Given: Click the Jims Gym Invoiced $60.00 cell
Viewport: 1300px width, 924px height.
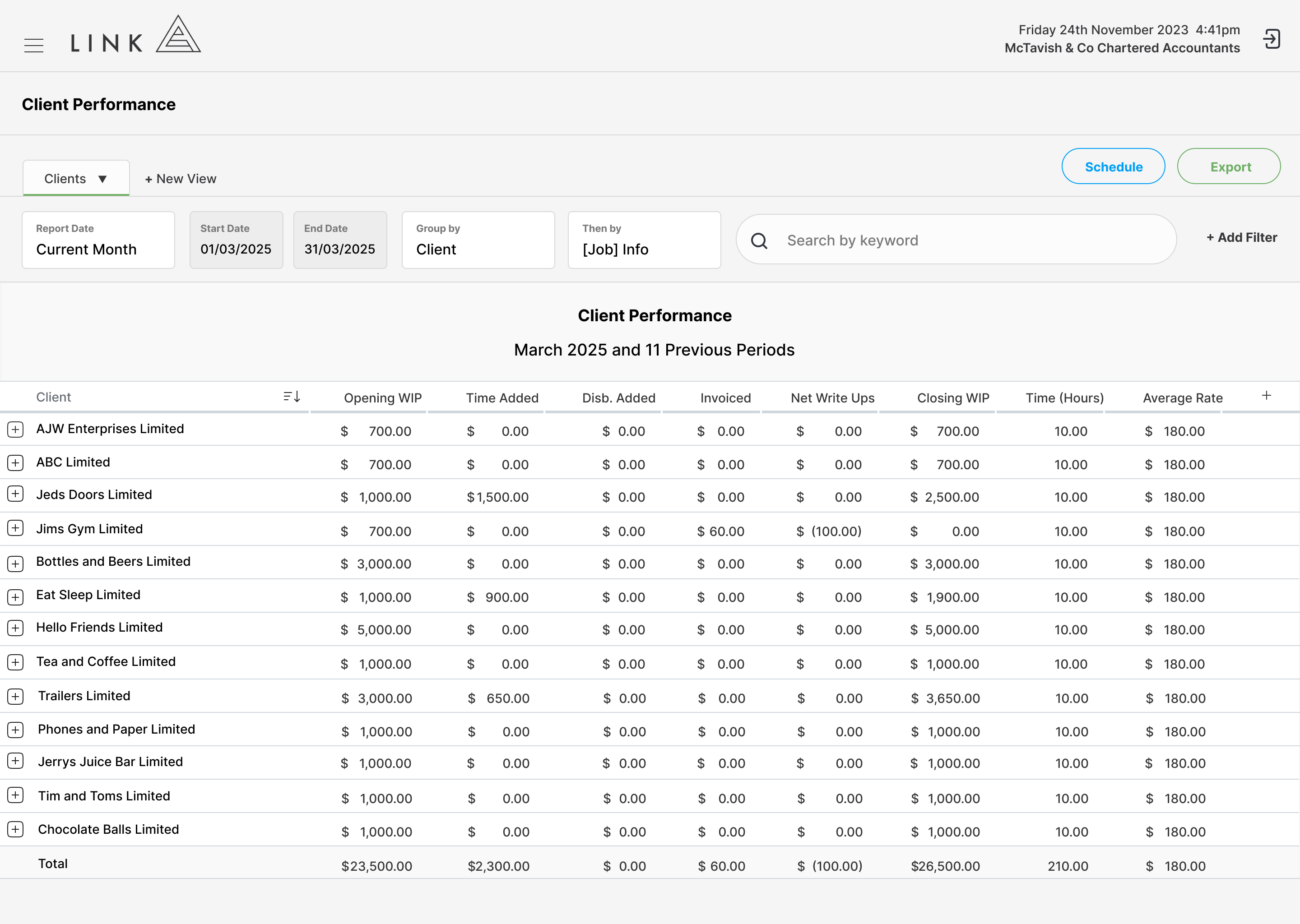Looking at the screenshot, I should point(720,531).
